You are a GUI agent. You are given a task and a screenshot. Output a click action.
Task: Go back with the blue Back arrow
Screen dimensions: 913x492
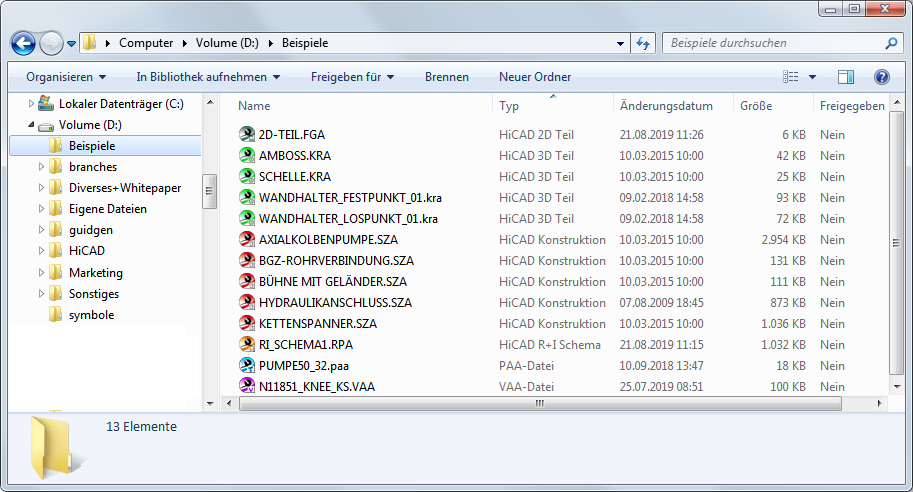[23, 43]
